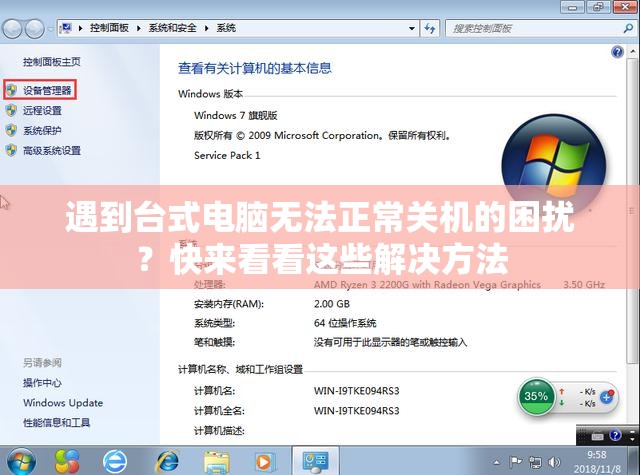The height and width of the screenshot is (475, 640).
Task: Click the shield icon beside 高级系统设置
Action: pos(11,151)
